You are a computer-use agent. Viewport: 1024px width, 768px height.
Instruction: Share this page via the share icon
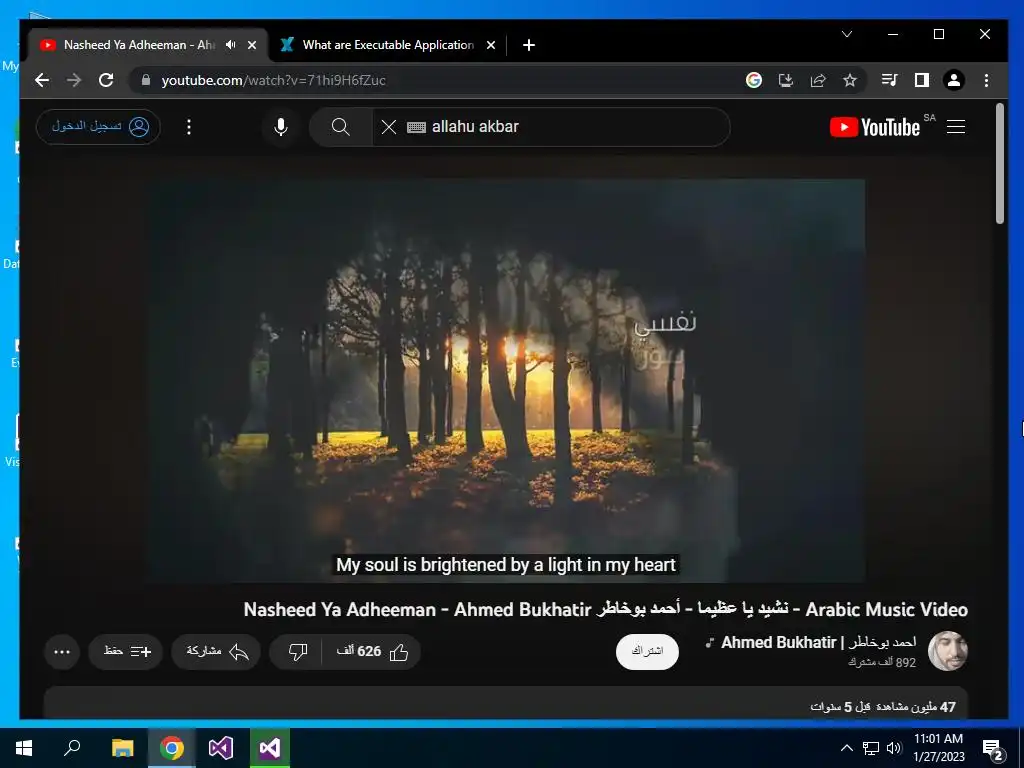(x=818, y=80)
